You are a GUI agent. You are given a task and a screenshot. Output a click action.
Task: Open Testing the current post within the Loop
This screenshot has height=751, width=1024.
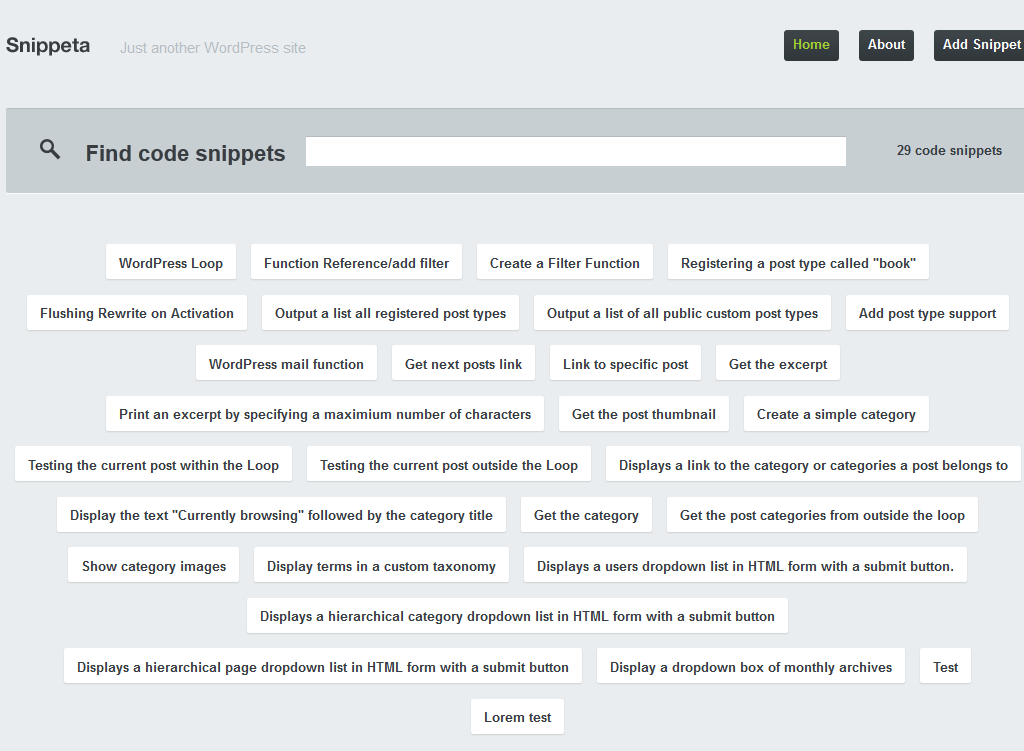(153, 465)
